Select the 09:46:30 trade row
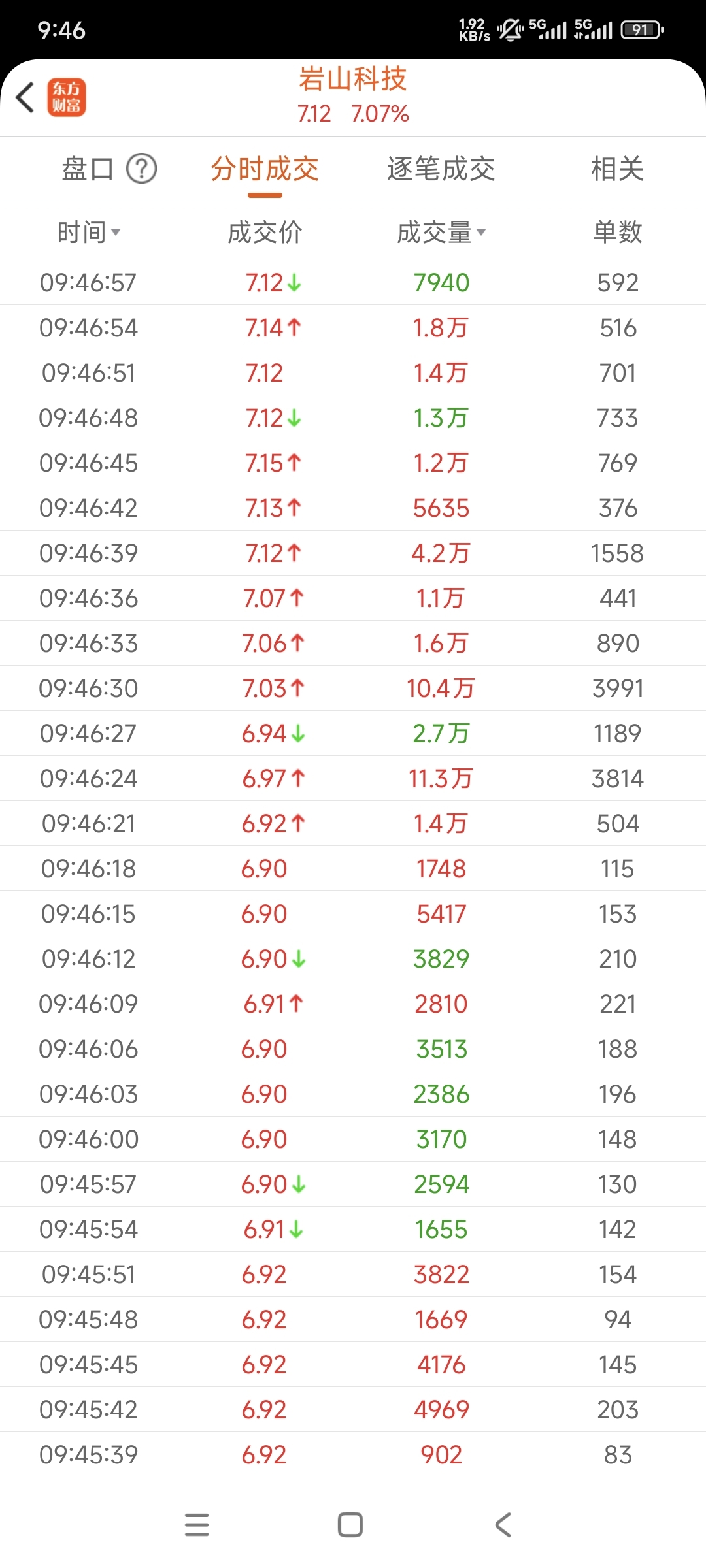 pyautogui.click(x=353, y=688)
